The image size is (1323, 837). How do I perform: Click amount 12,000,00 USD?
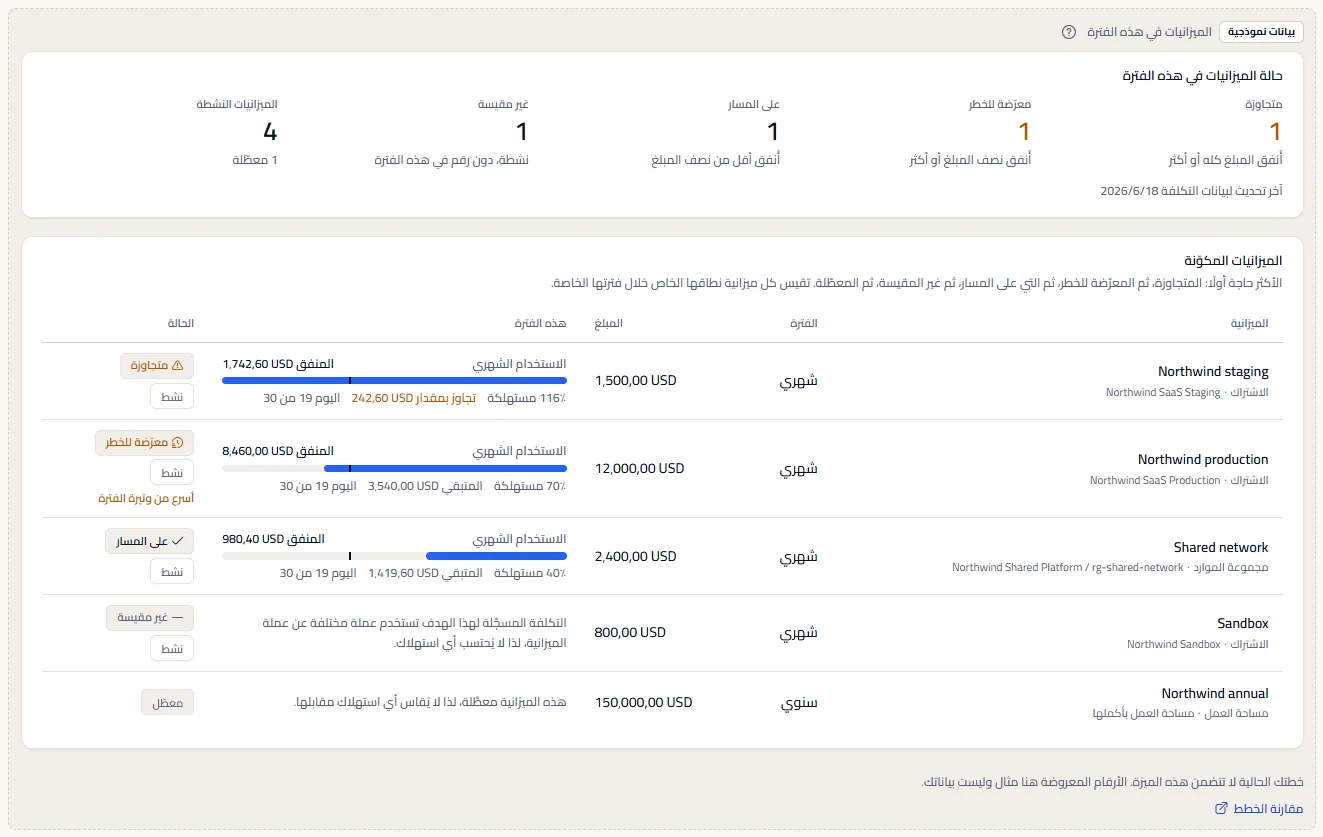pyautogui.click(x=639, y=468)
